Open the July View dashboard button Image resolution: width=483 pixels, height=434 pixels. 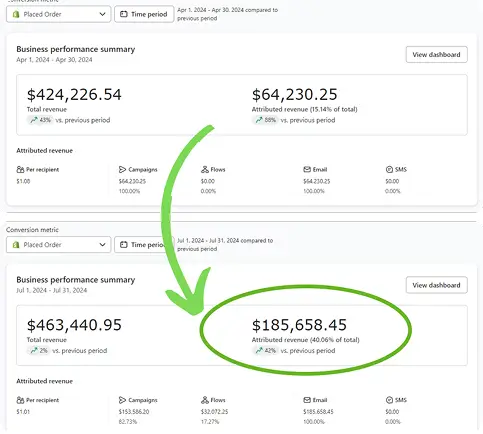tap(436, 285)
